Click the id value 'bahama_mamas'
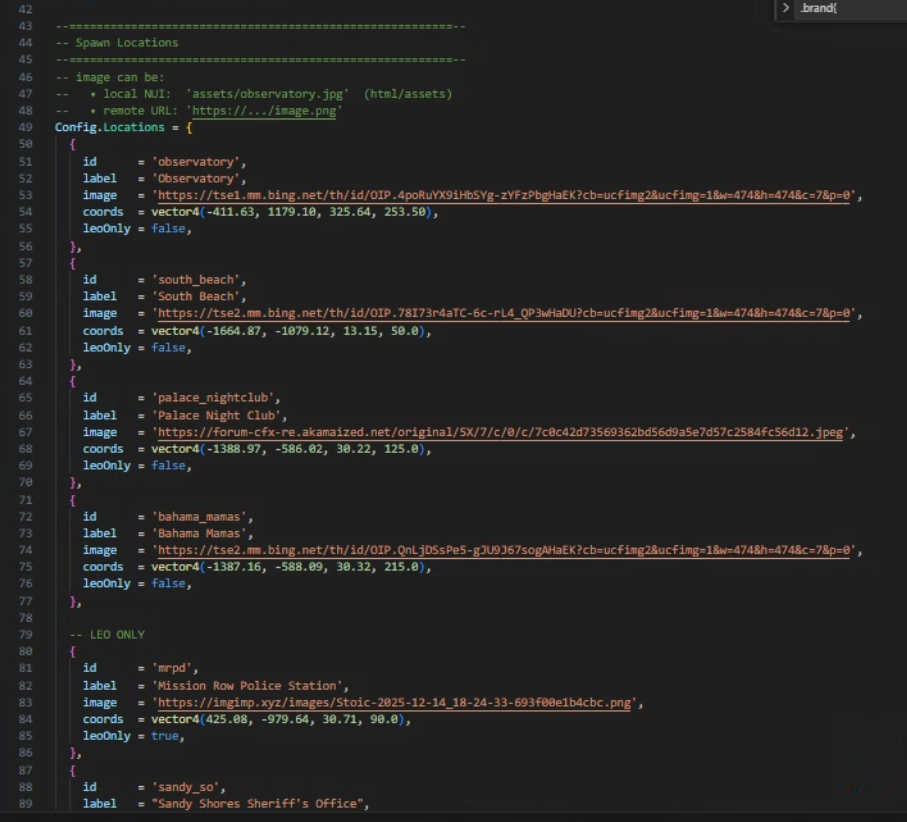 pos(199,517)
